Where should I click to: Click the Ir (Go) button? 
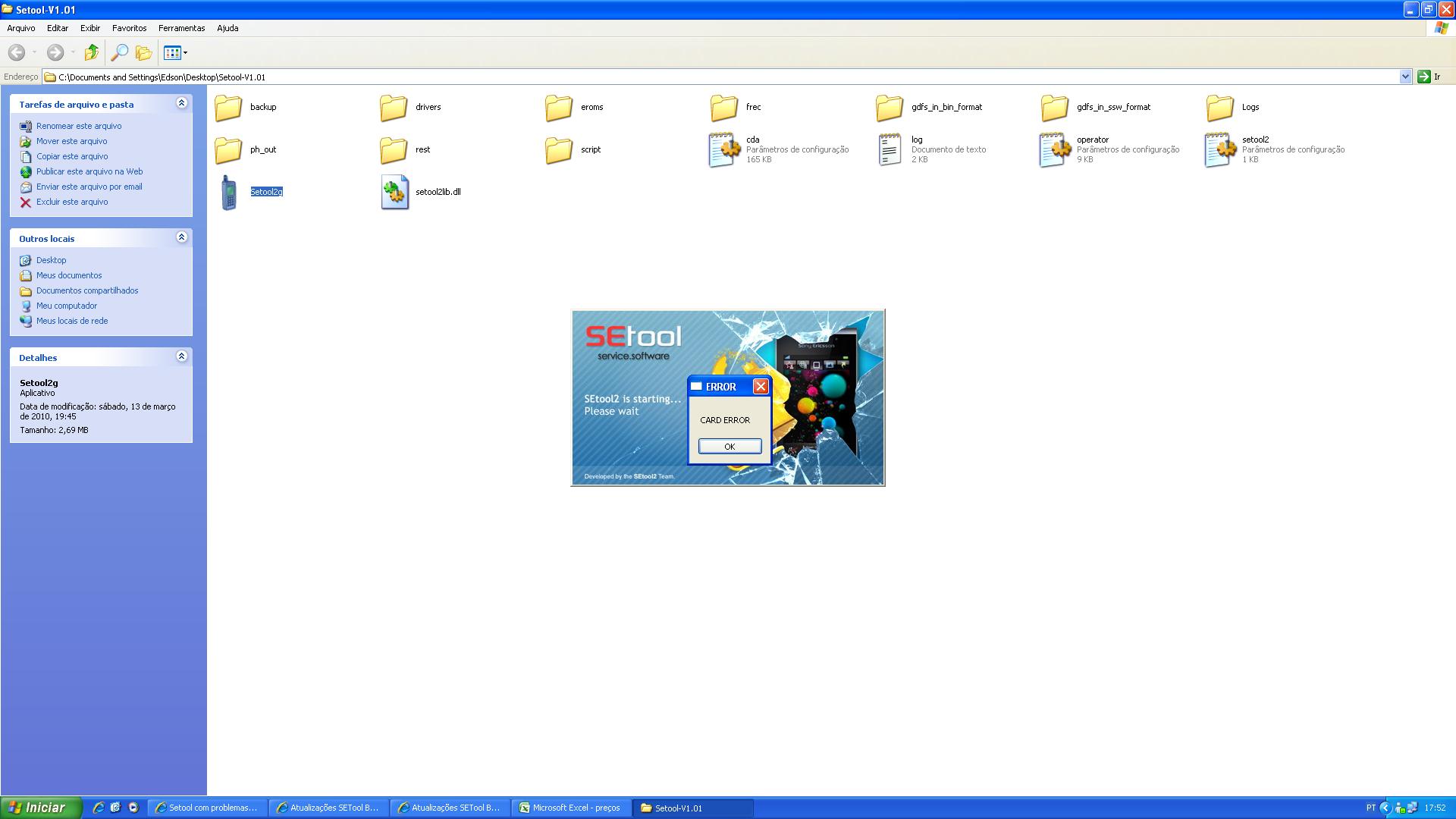coord(1429,77)
